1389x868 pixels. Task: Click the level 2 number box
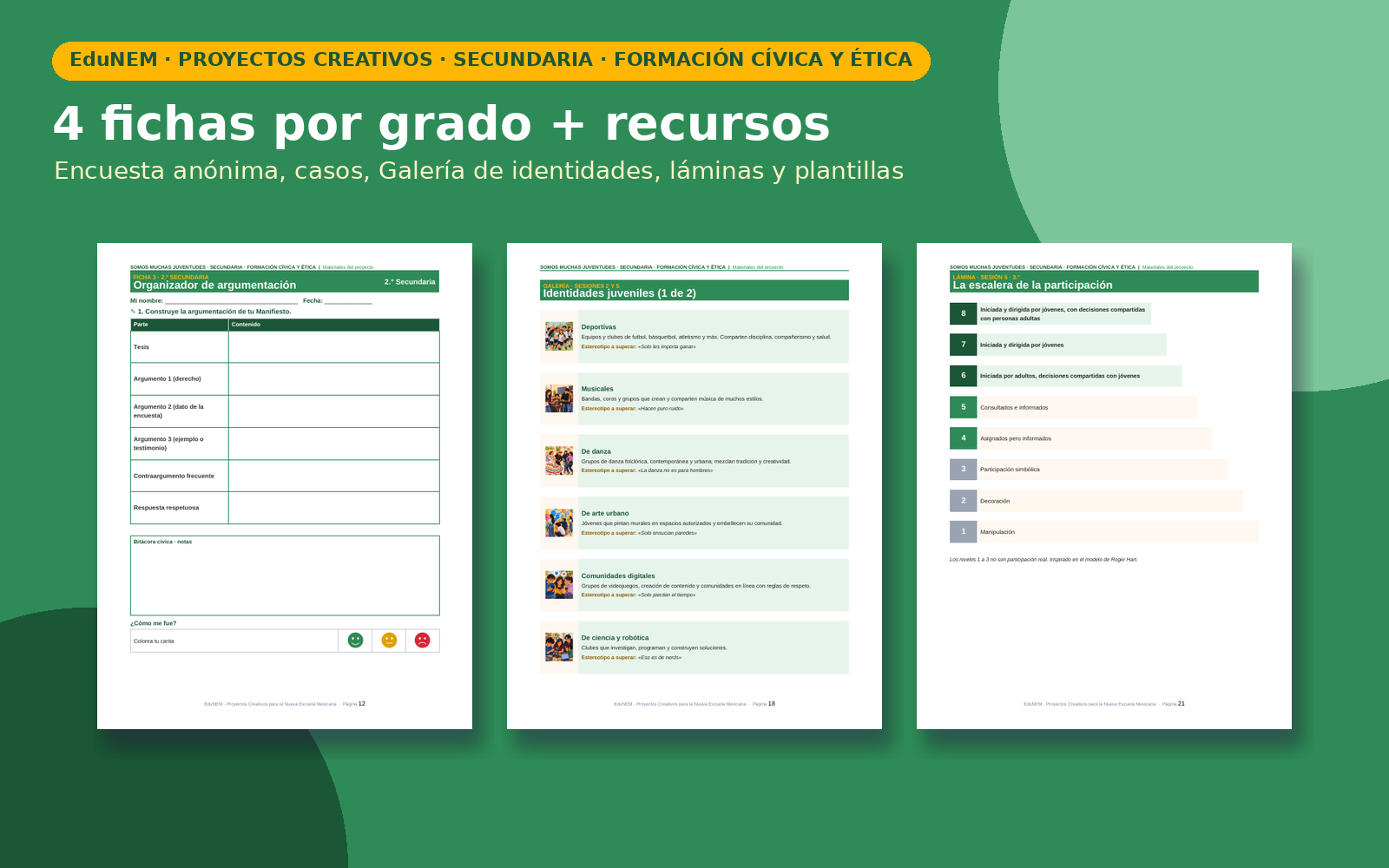[x=963, y=501]
